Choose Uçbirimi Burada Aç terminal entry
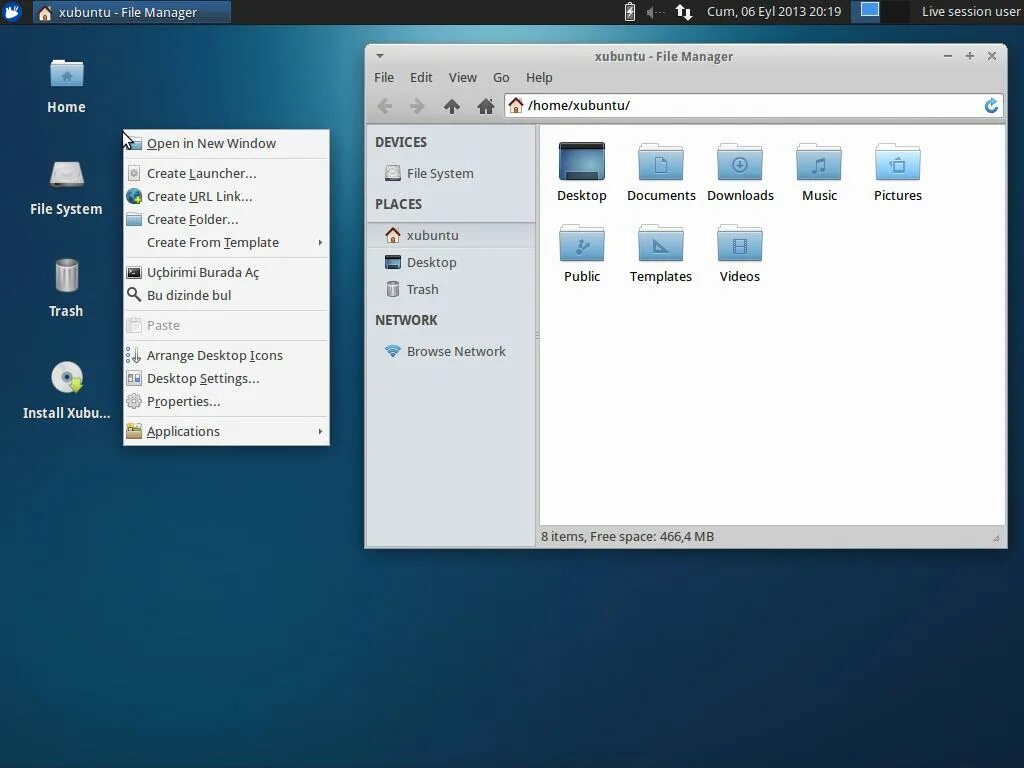1024x768 pixels. coord(227,272)
